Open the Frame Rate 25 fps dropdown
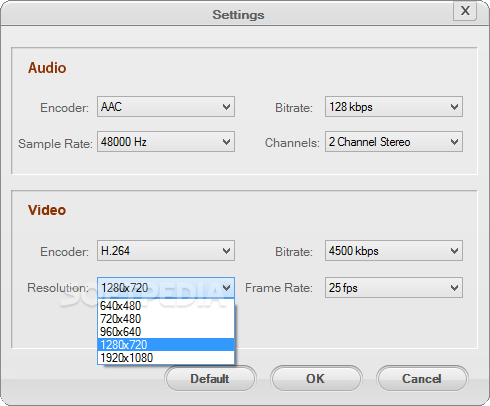This screenshot has height=406, width=490. tap(394, 288)
